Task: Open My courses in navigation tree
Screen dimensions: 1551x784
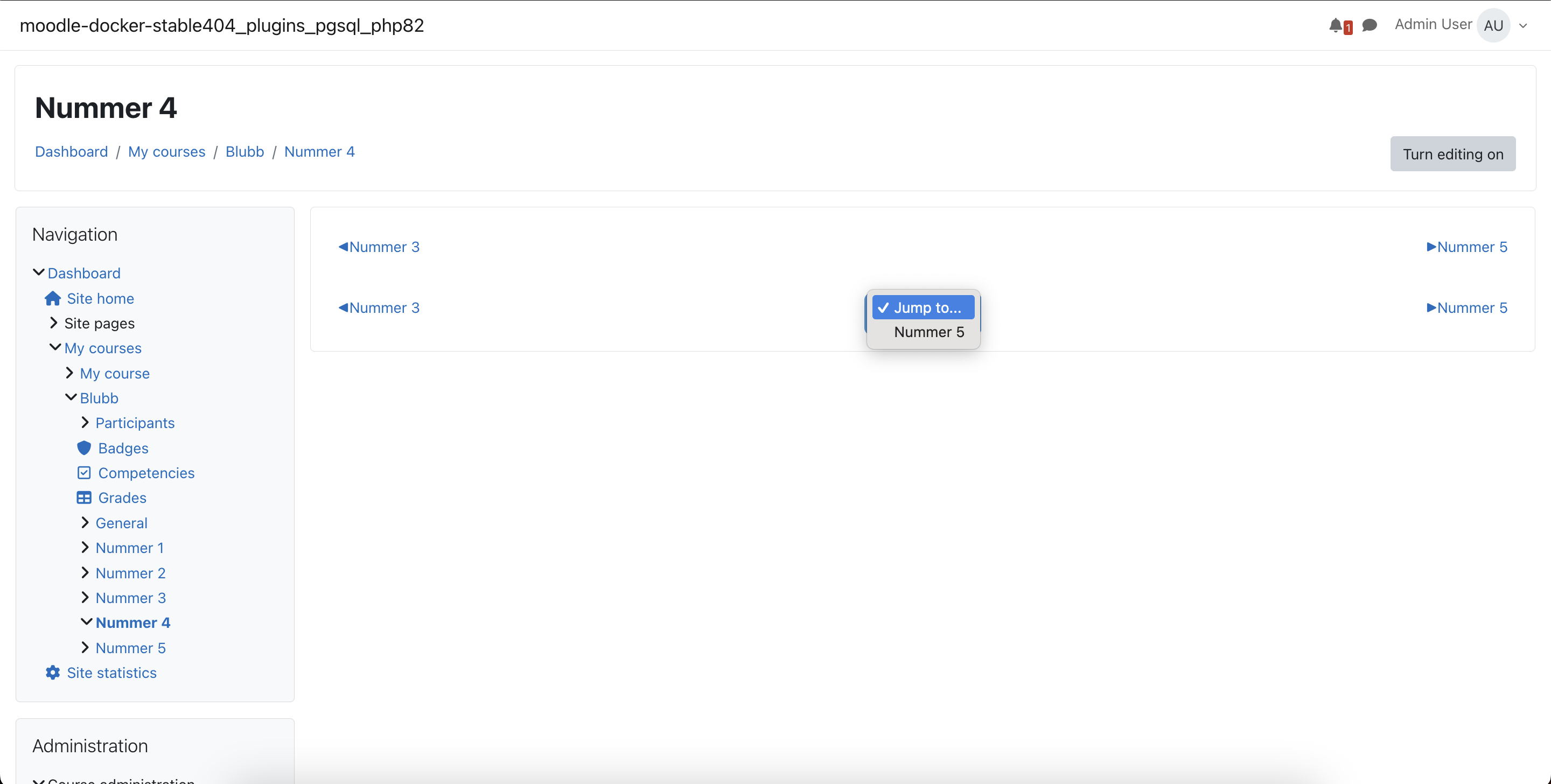Action: (103, 348)
